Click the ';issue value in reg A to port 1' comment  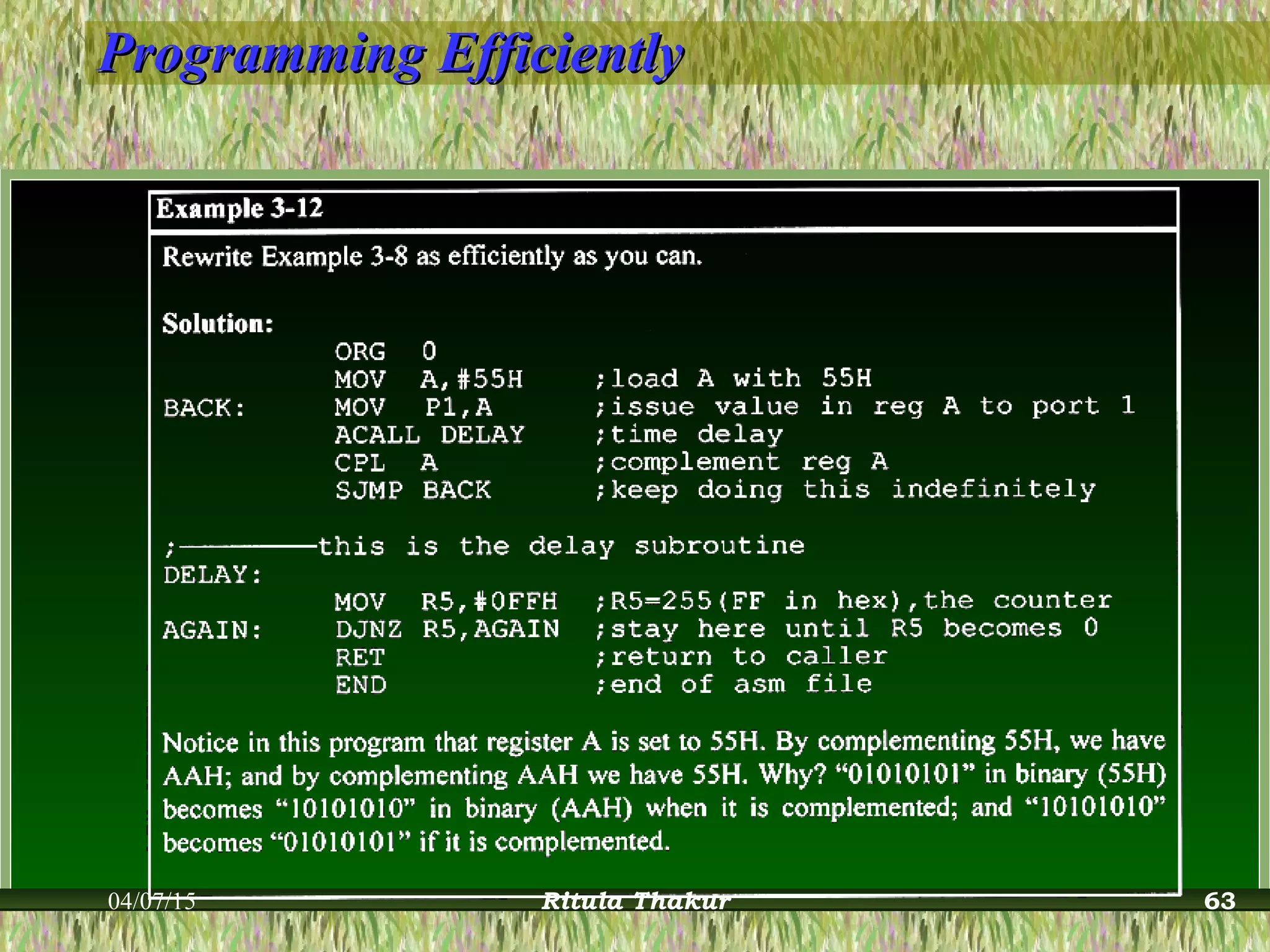coord(864,406)
